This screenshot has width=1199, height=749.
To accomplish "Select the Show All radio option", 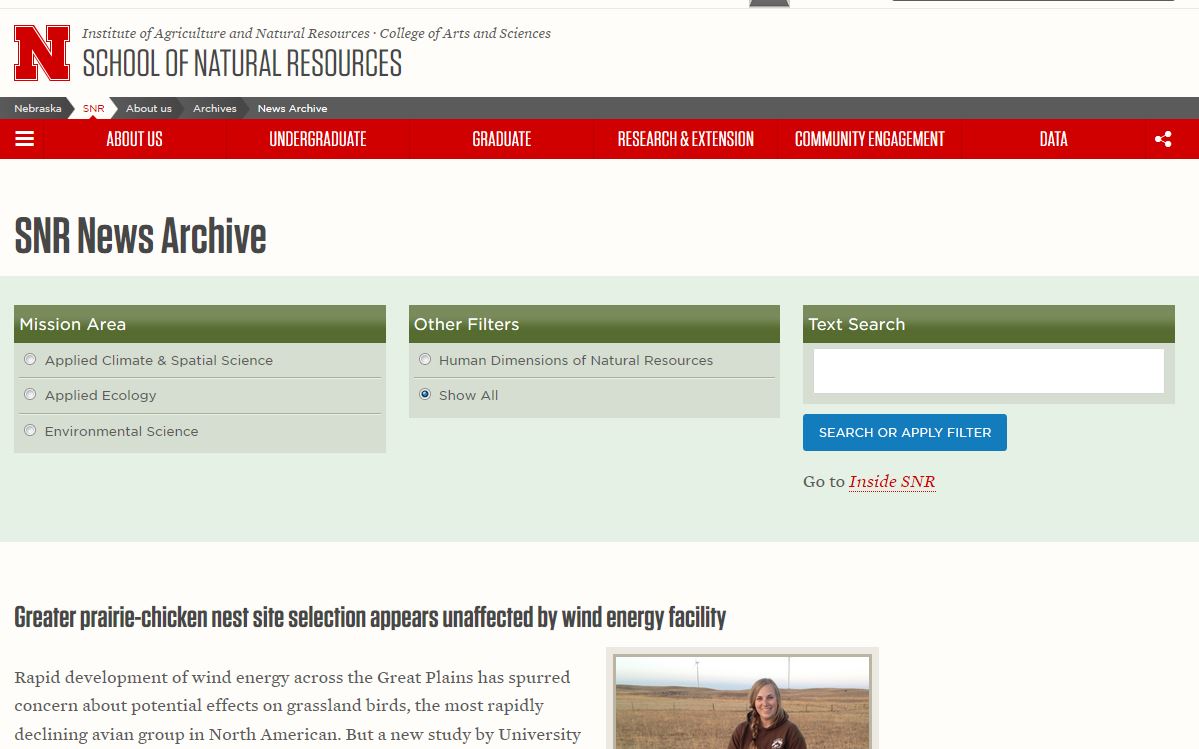I will (425, 395).
